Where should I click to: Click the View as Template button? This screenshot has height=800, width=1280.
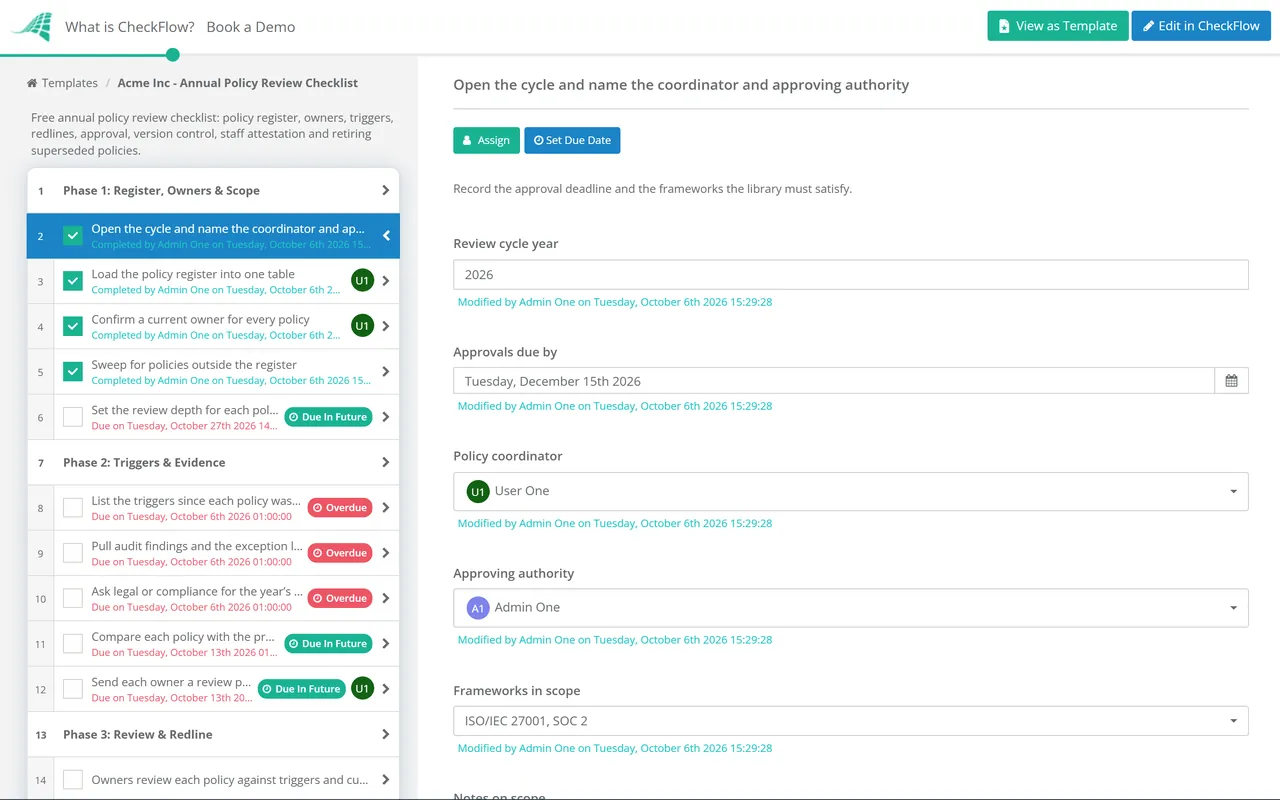[1058, 26]
